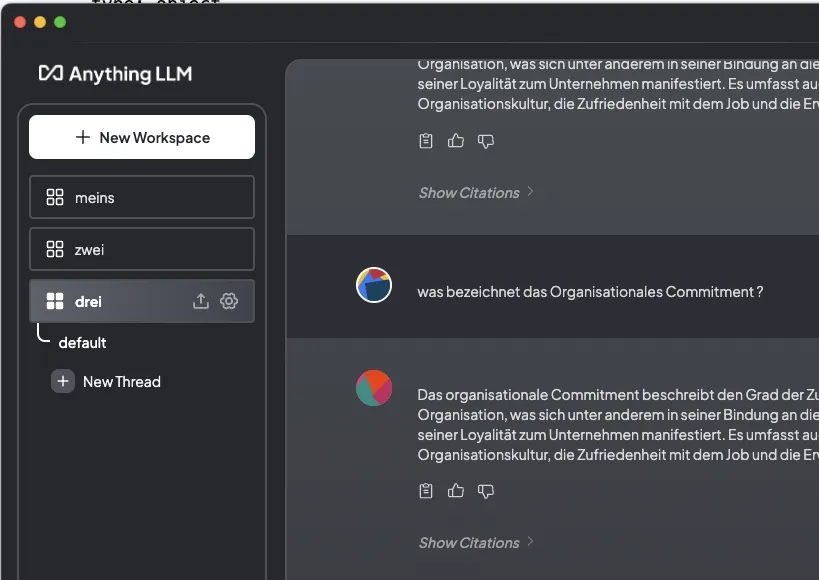Click the text starting 'Das organisationale Commitment beschreibt'
The image size is (819, 580).
pos(618,425)
